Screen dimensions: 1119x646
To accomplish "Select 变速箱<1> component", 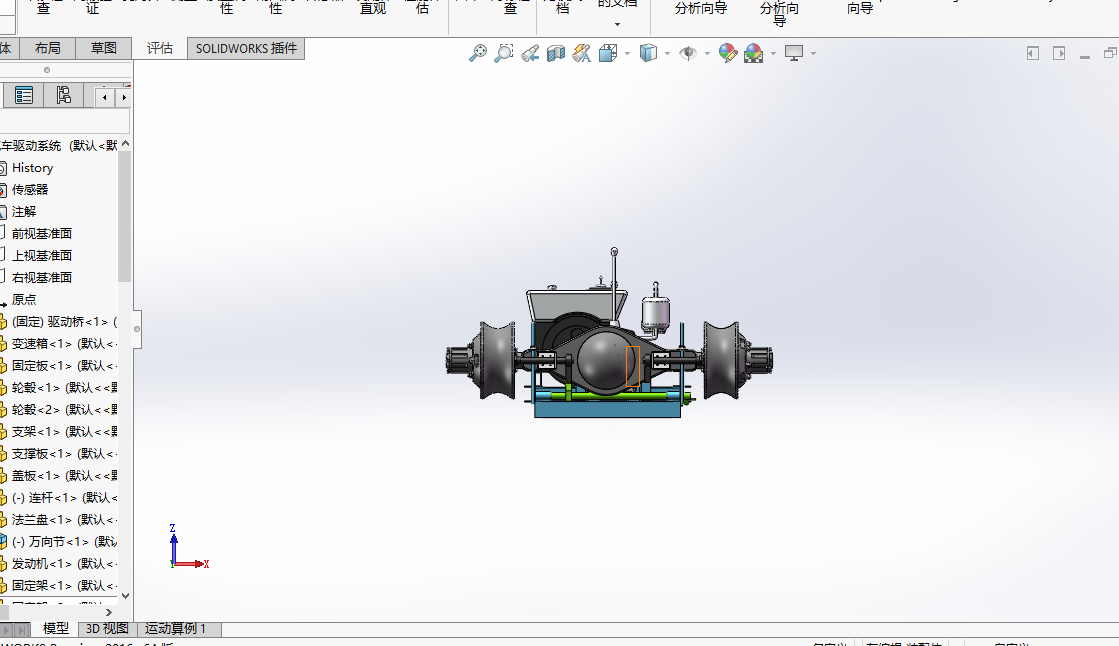I will click(x=59, y=344).
